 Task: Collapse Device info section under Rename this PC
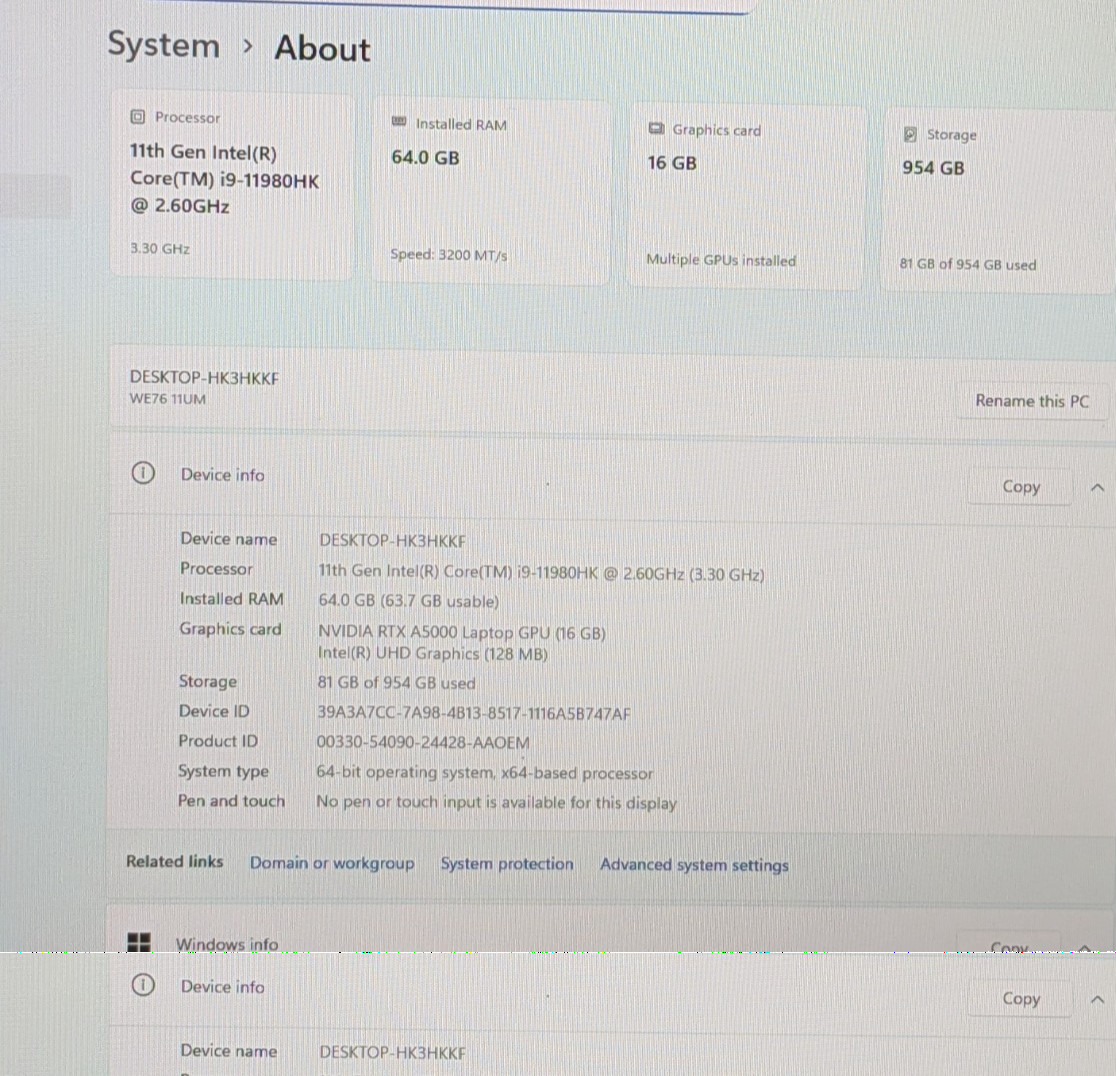click(1097, 487)
